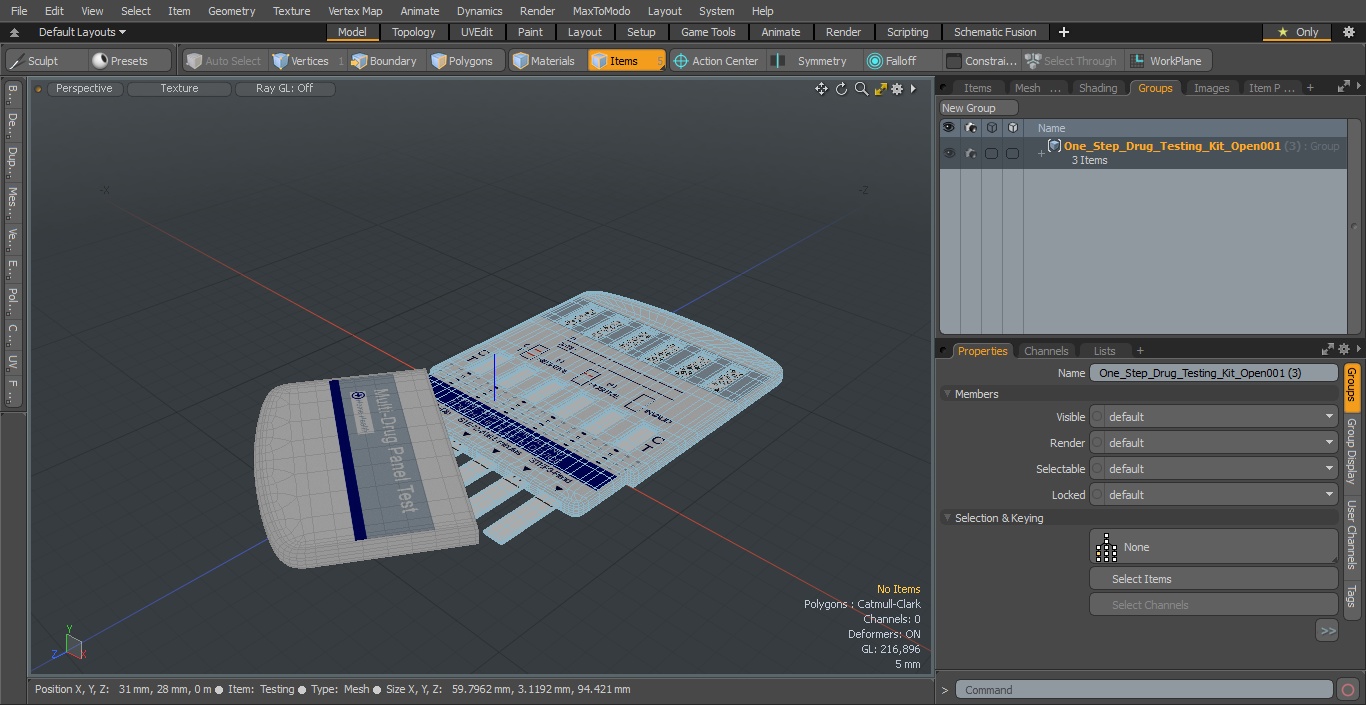The width and height of the screenshot is (1366, 705).
Task: Expand the One_Step_Drug_Testing_Kit_Open001 group tree
Action: point(1041,154)
